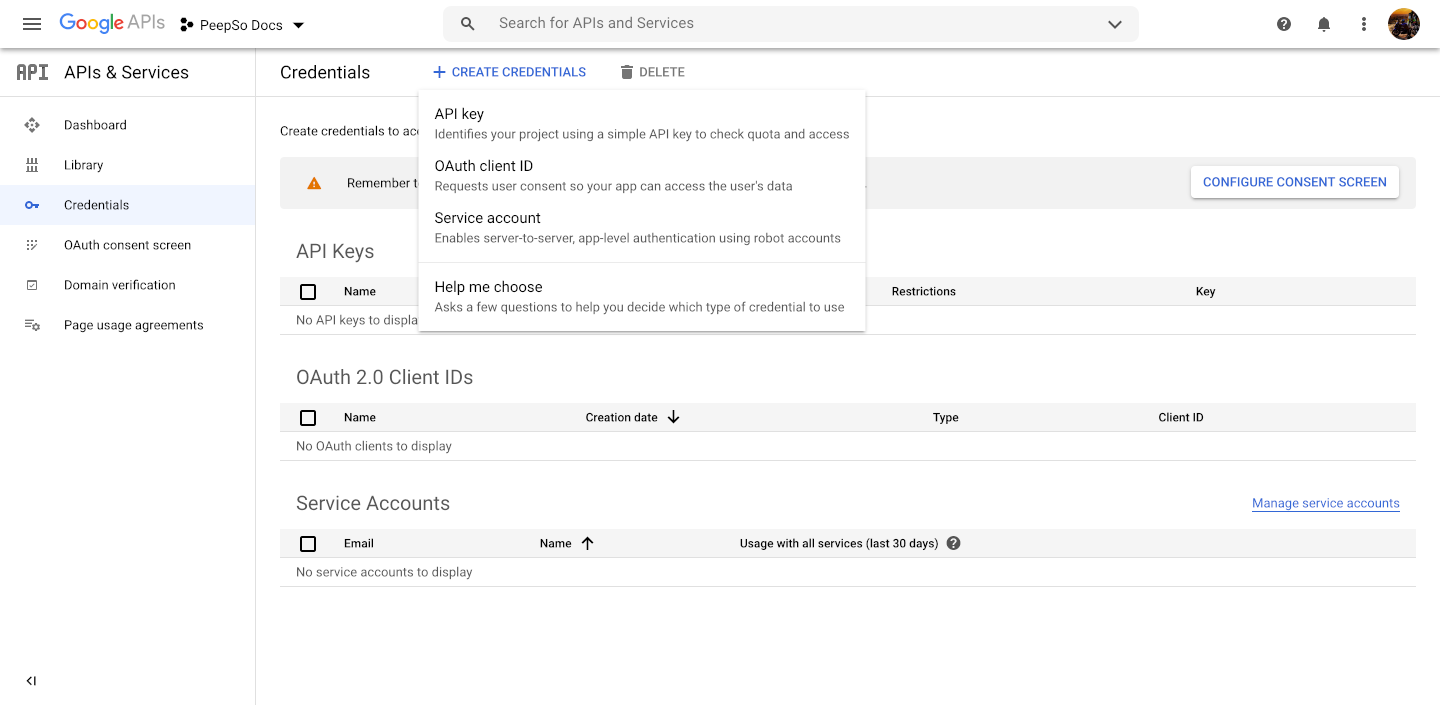Collapse the sidebar with the bottom arrow icon
1440x705 pixels.
[x=31, y=681]
